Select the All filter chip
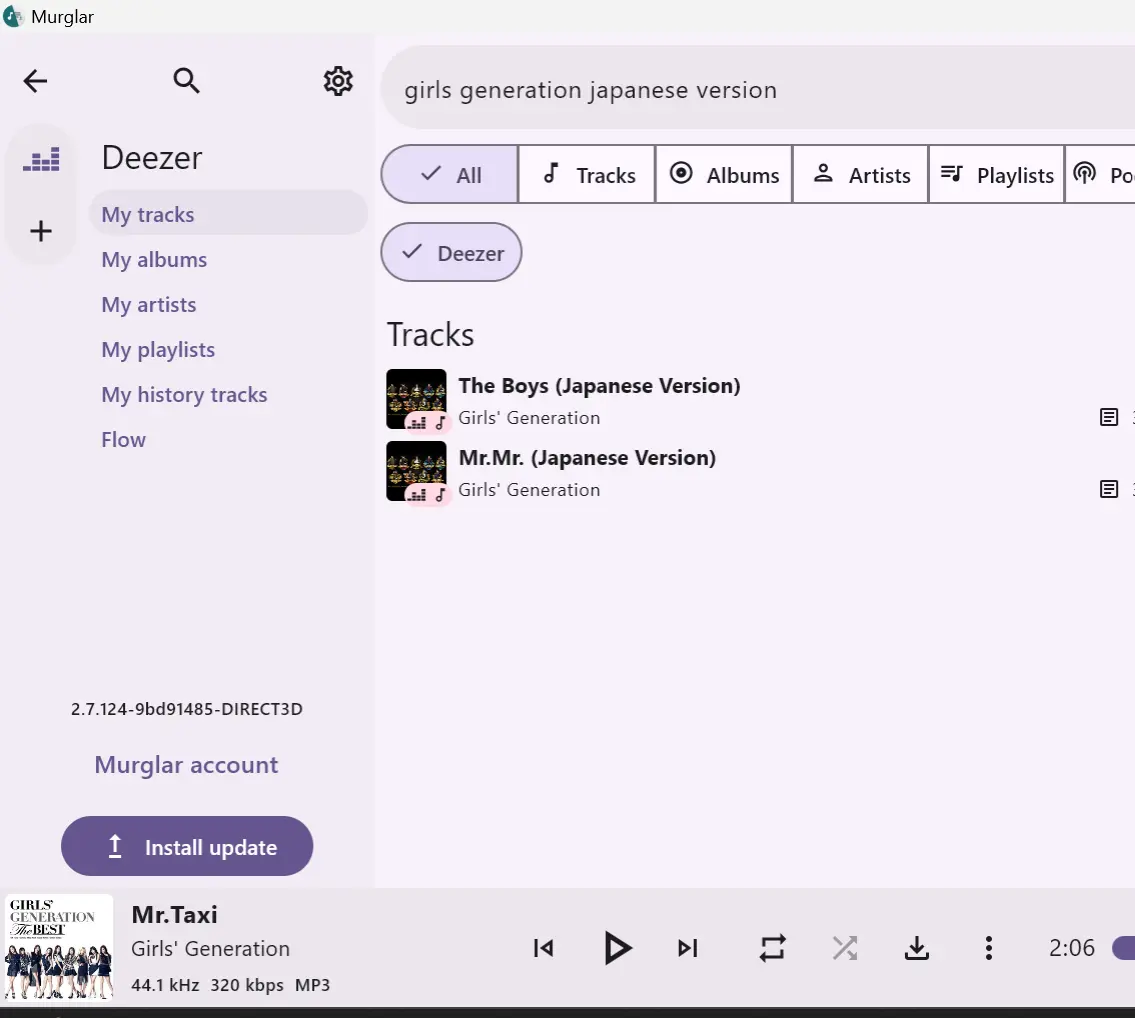This screenshot has width=1135, height=1018. click(x=450, y=174)
